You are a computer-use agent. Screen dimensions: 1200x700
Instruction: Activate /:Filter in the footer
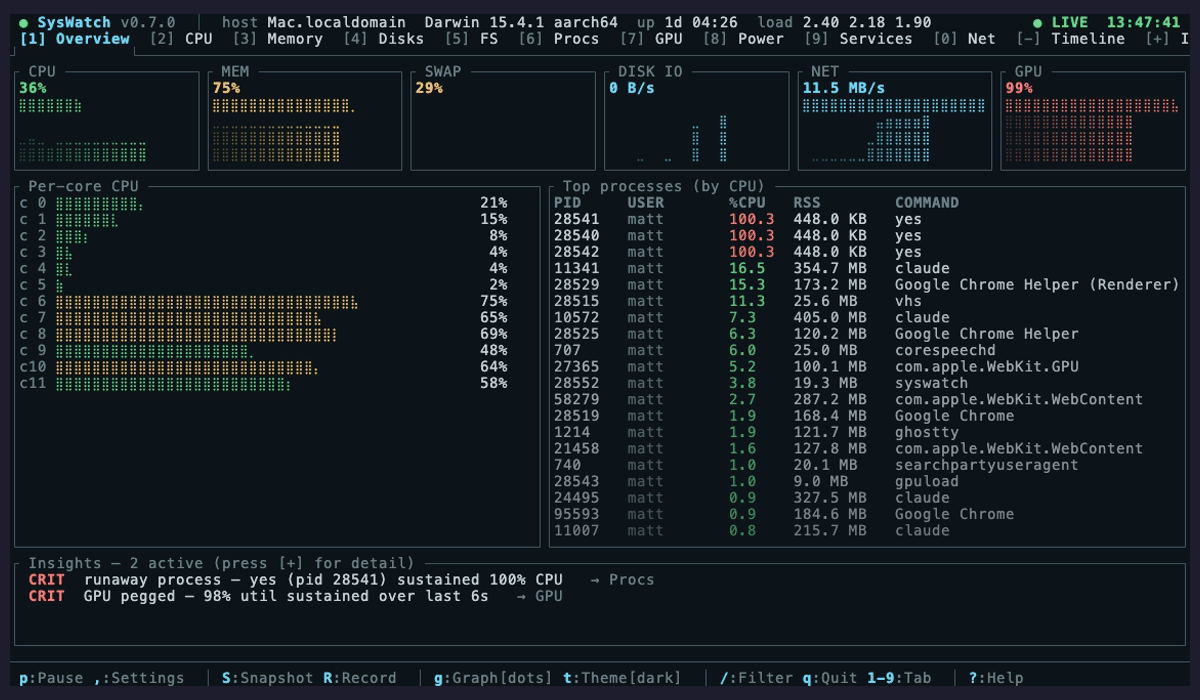pos(756,678)
